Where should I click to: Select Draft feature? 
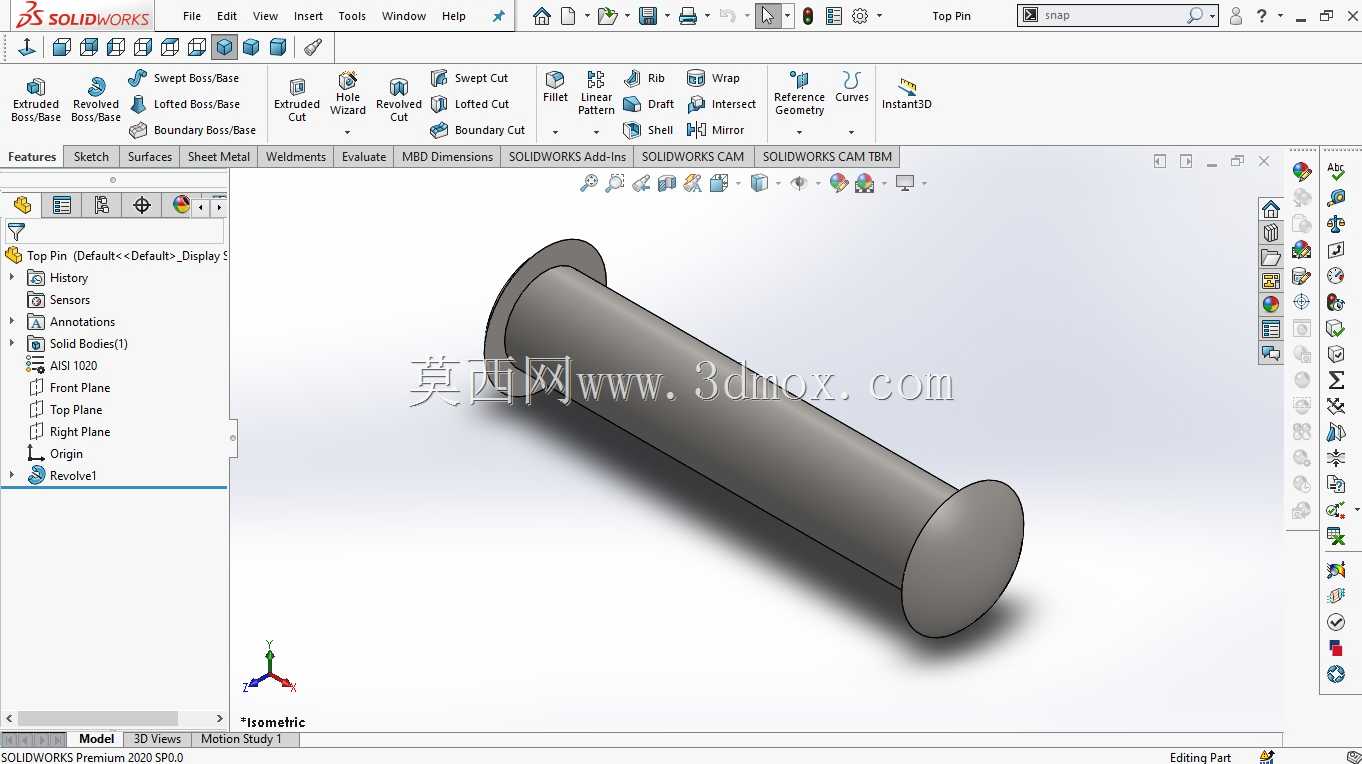coord(648,104)
